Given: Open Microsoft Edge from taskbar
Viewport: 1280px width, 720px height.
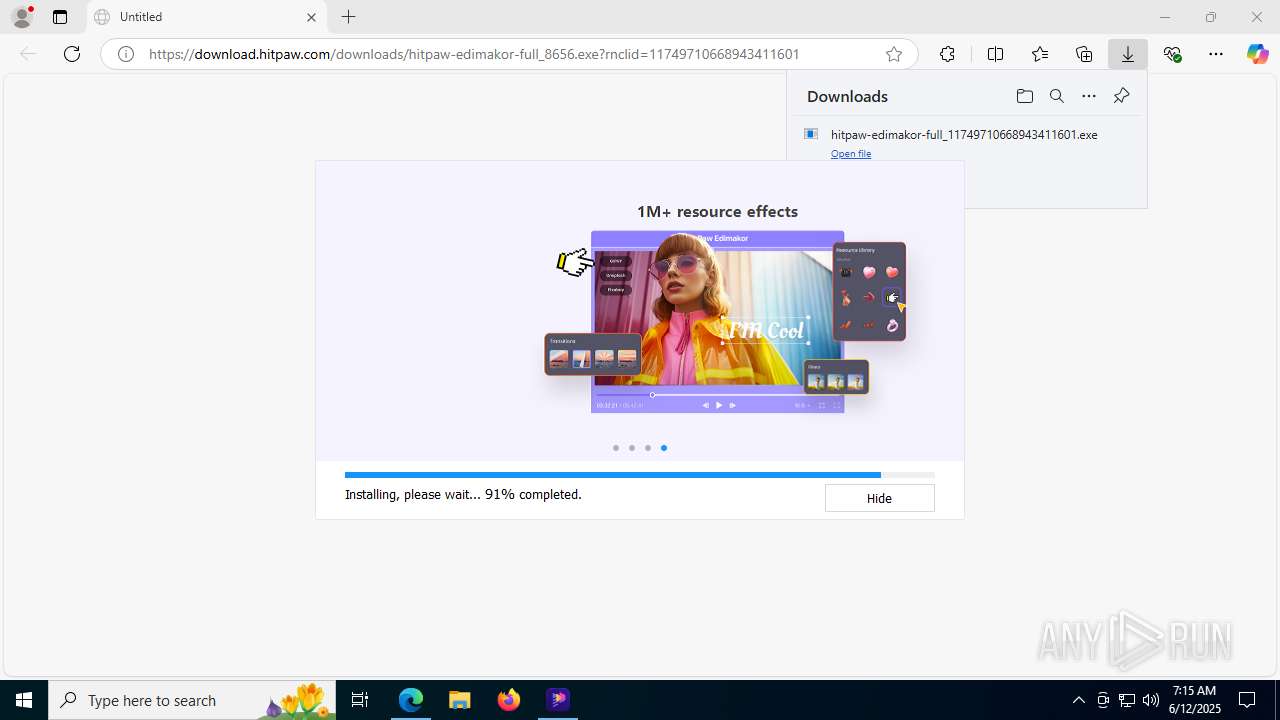Looking at the screenshot, I should [x=411, y=700].
